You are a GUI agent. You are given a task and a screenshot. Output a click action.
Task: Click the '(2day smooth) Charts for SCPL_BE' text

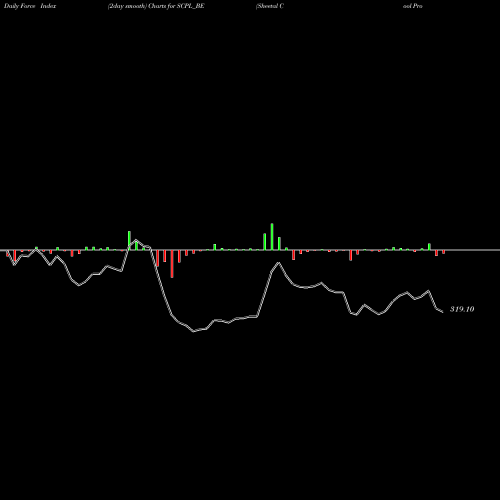point(156,6)
